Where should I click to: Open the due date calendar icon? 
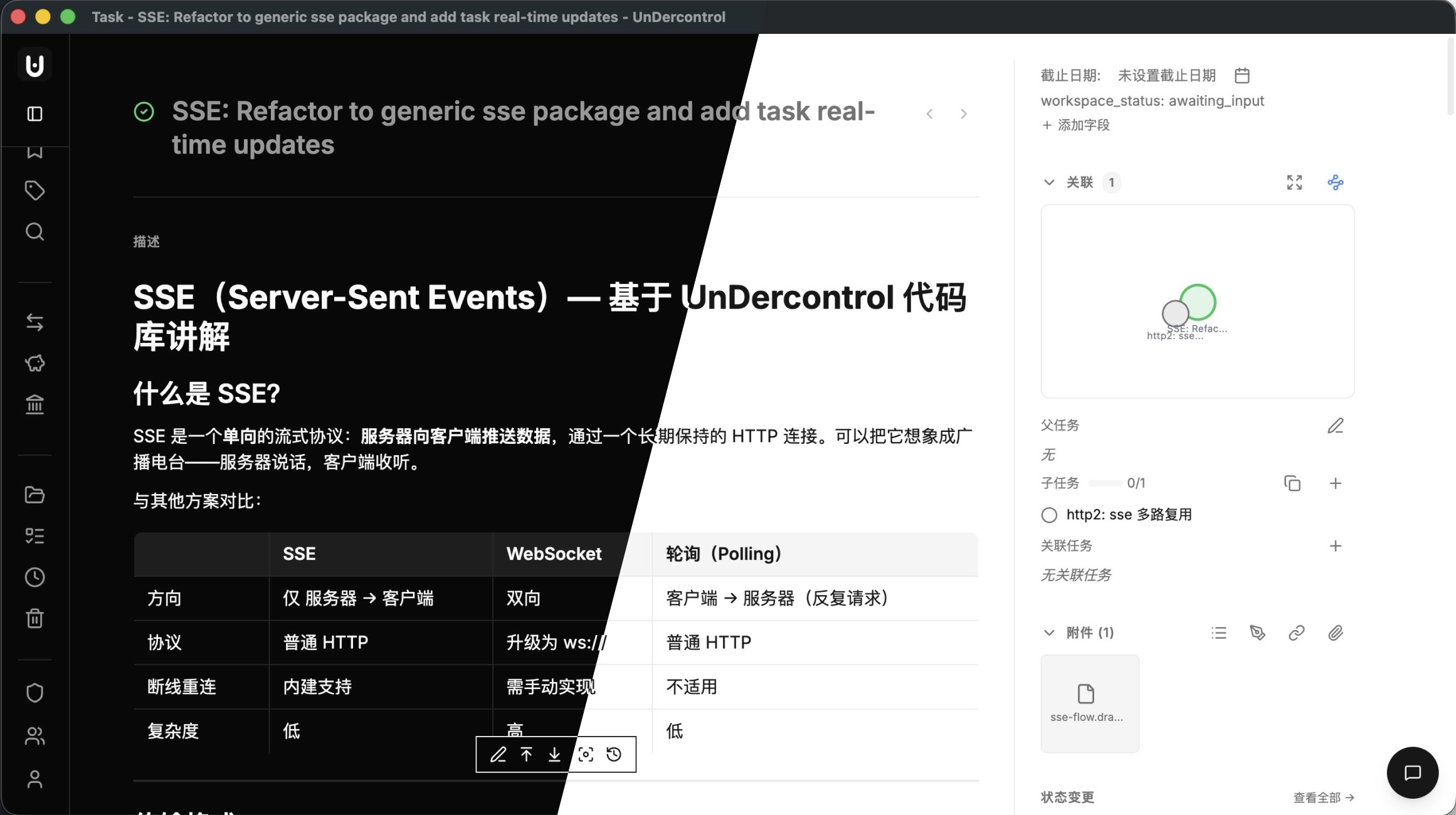pyautogui.click(x=1242, y=76)
